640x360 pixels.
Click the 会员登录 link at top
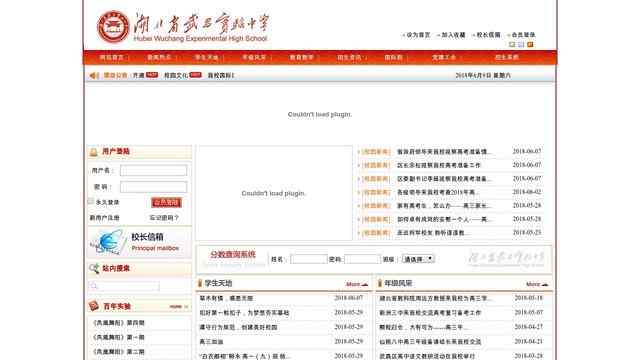[523, 35]
